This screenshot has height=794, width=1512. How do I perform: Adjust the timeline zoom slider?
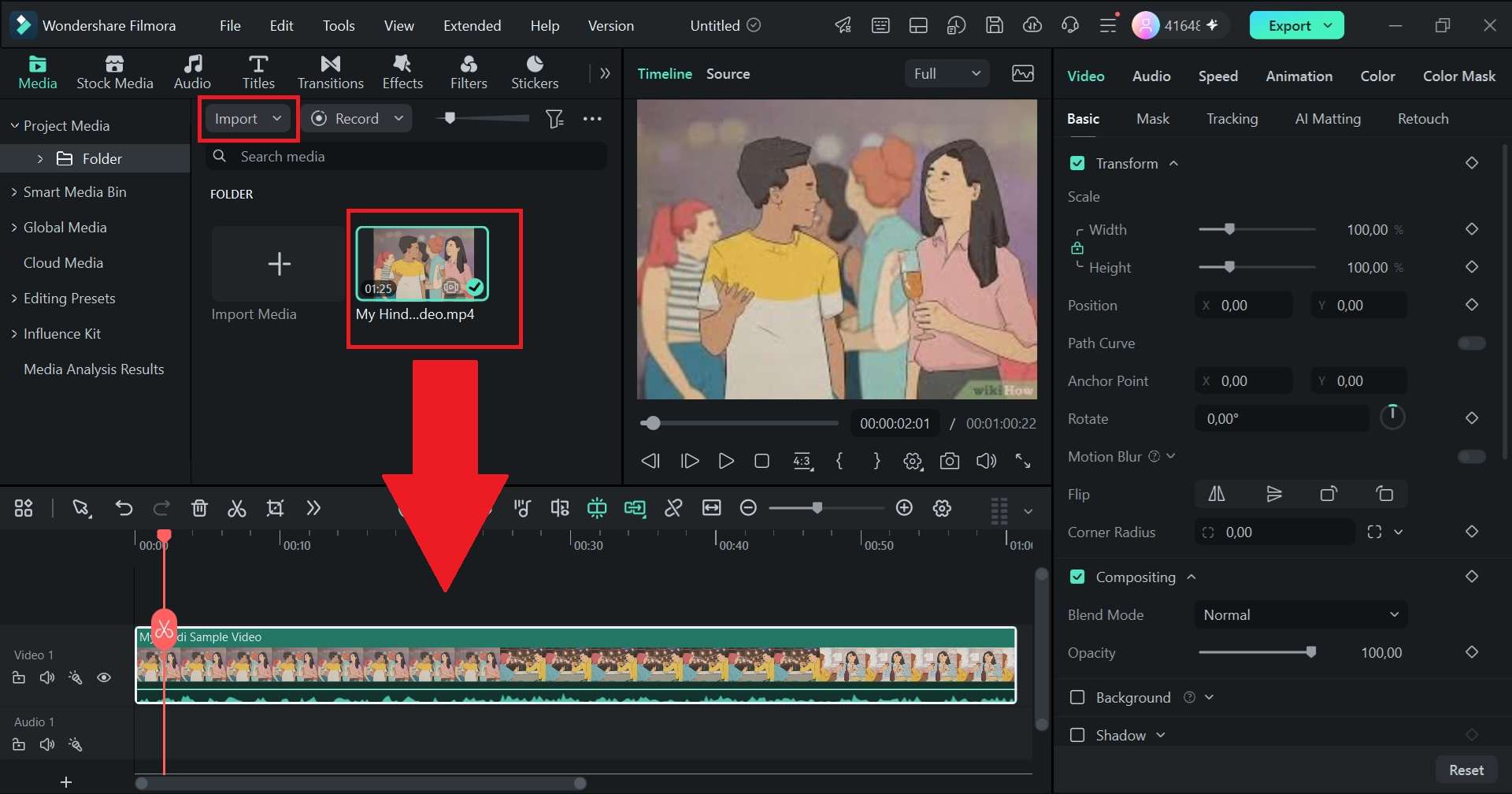click(x=826, y=508)
